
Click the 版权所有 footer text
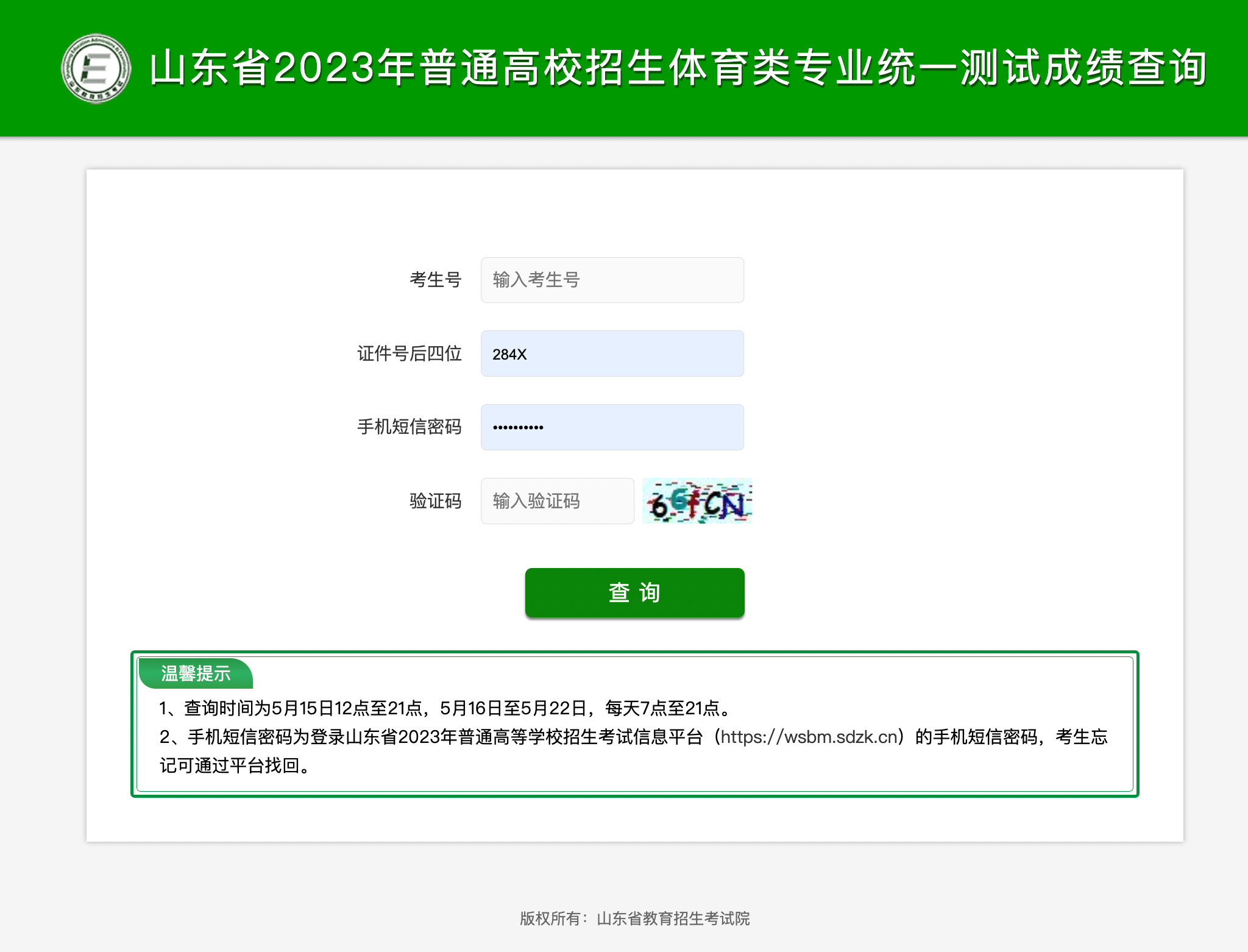click(x=550, y=918)
